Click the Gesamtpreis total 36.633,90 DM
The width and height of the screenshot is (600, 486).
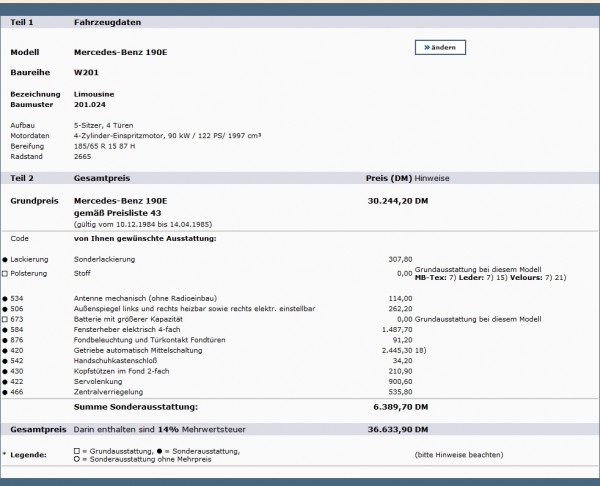coord(398,429)
